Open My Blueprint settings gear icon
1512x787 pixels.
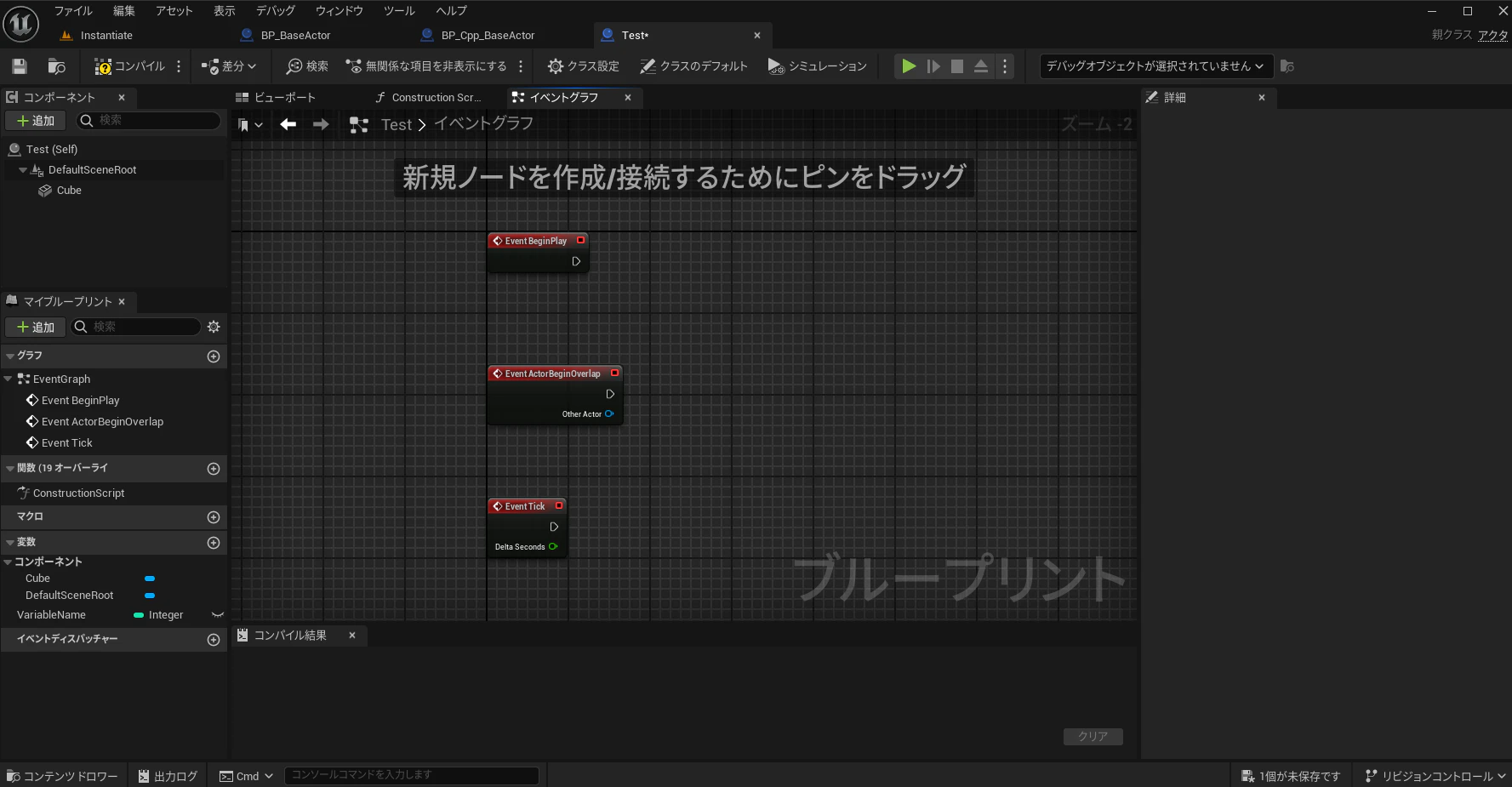214,327
